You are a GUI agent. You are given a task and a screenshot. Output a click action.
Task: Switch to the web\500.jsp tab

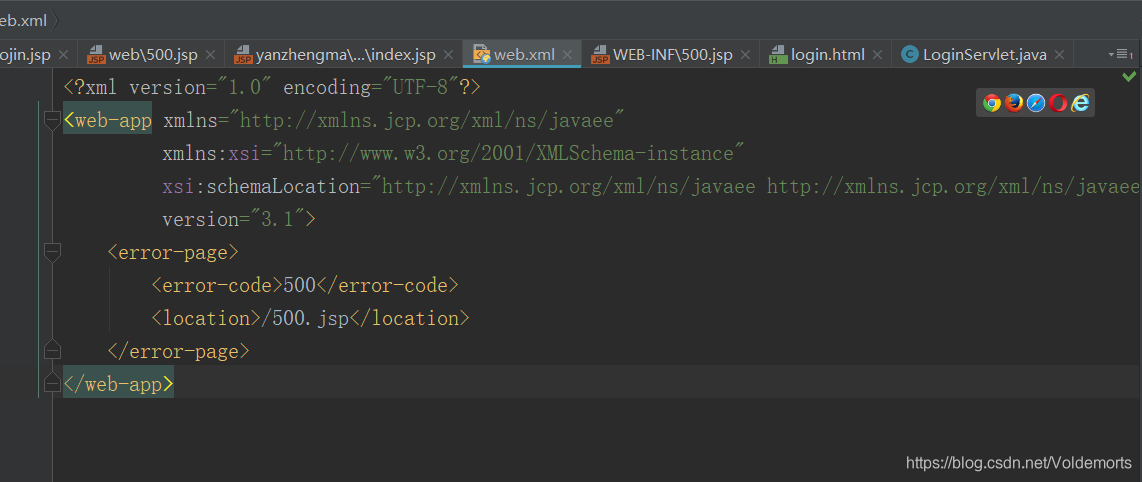(x=153, y=55)
